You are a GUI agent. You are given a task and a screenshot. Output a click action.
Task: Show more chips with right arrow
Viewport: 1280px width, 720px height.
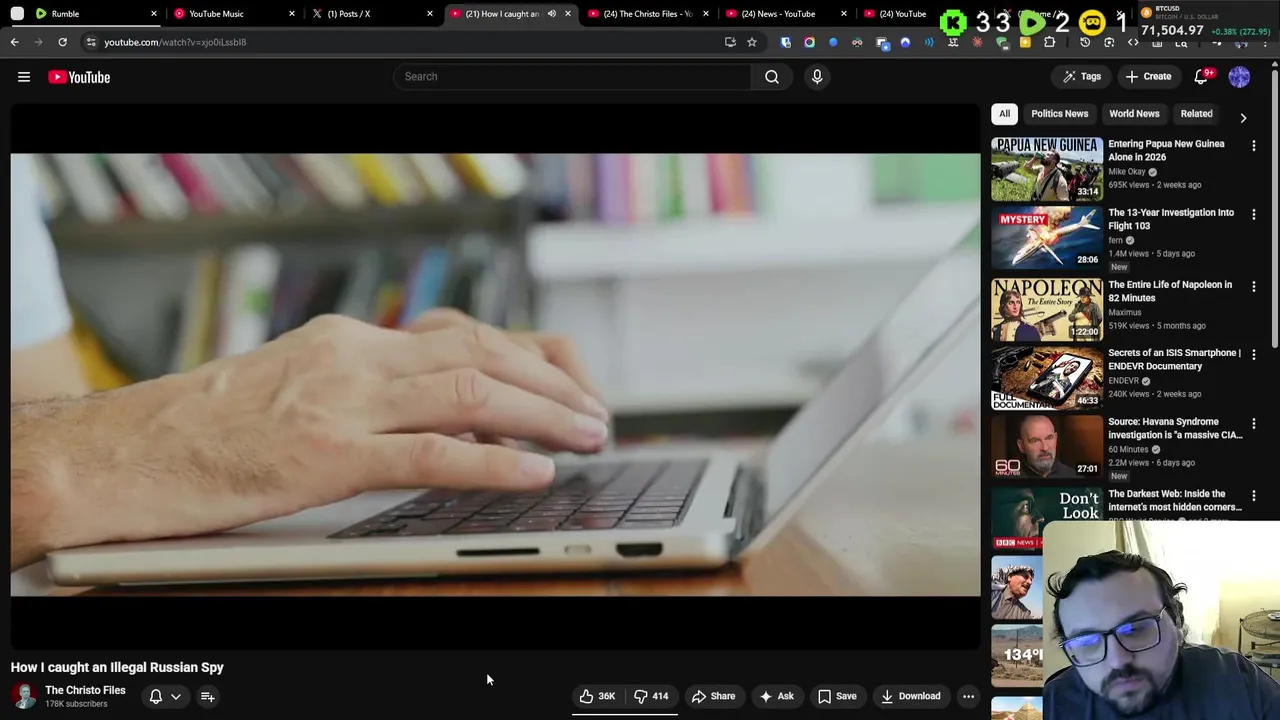[x=1243, y=117]
